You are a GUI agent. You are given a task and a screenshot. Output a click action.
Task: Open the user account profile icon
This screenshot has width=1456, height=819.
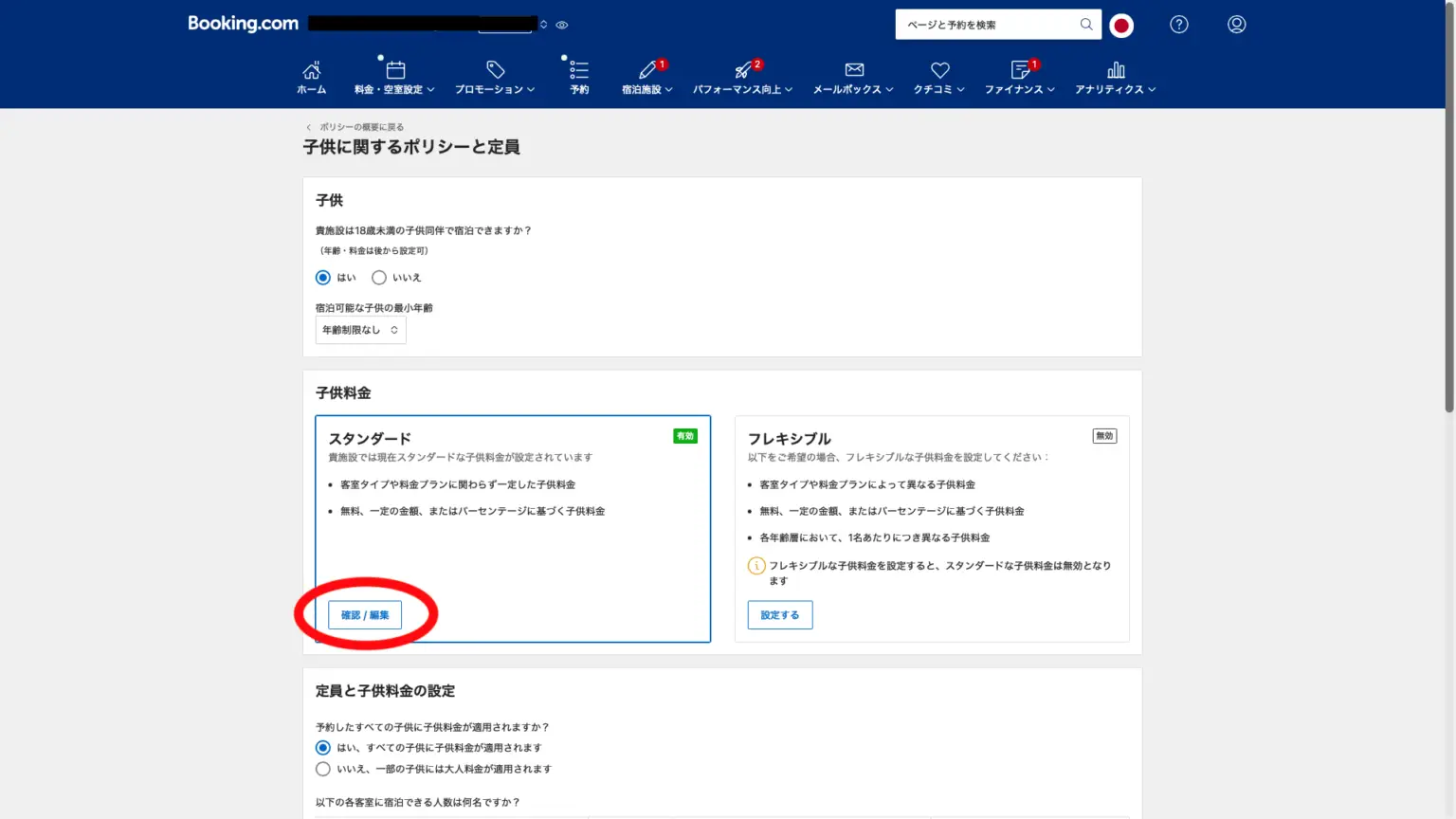click(1236, 25)
